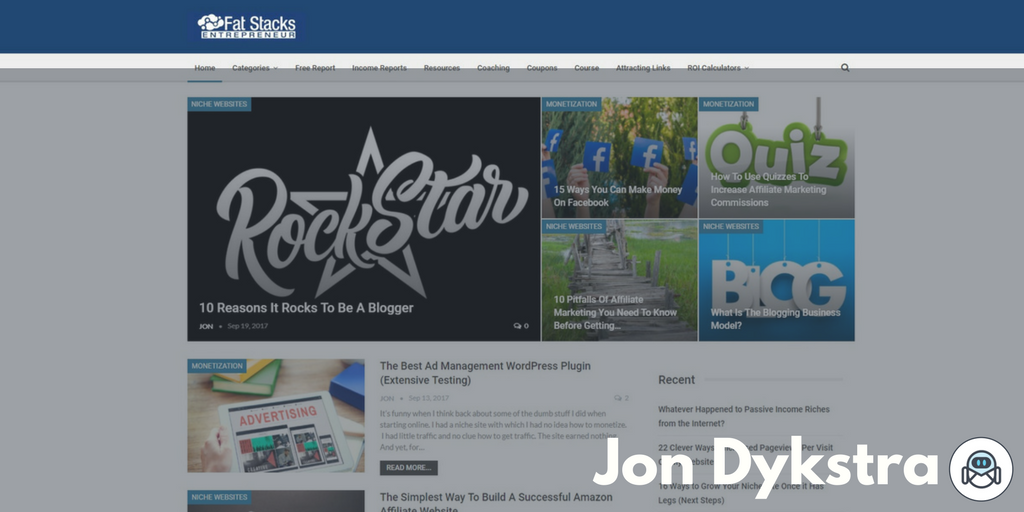1024x512 pixels.
Task: Click the Recent sidebar heading
Action: [677, 379]
